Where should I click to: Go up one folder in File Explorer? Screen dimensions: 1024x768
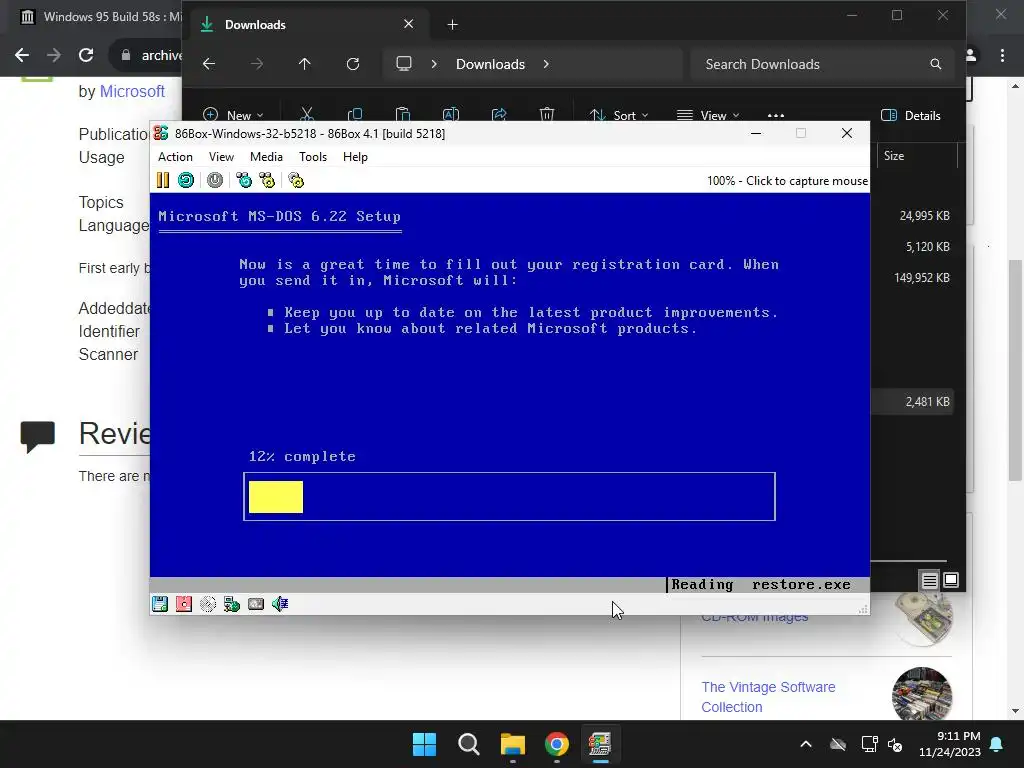[x=304, y=64]
